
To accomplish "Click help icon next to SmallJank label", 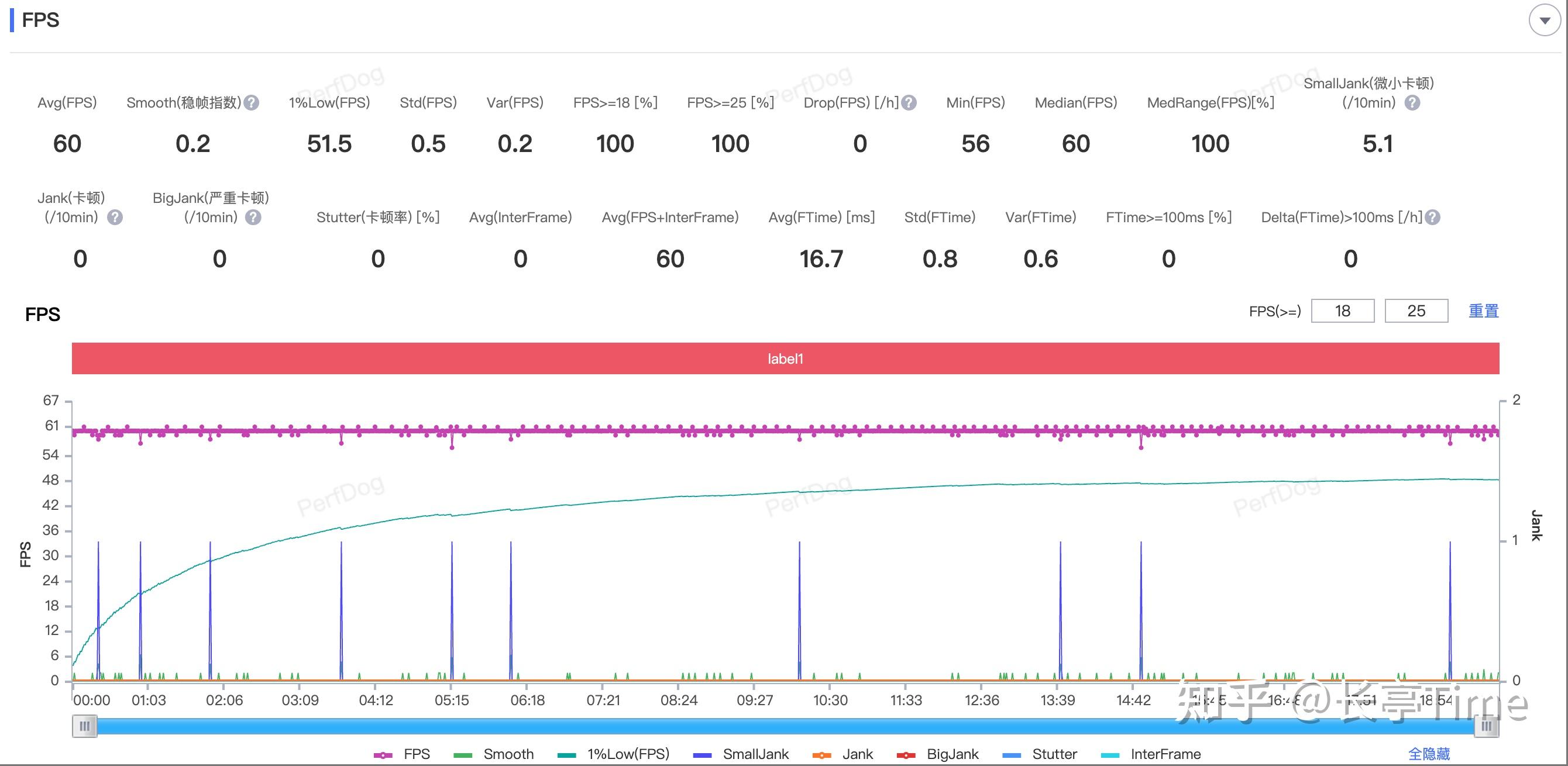I will (x=1412, y=103).
